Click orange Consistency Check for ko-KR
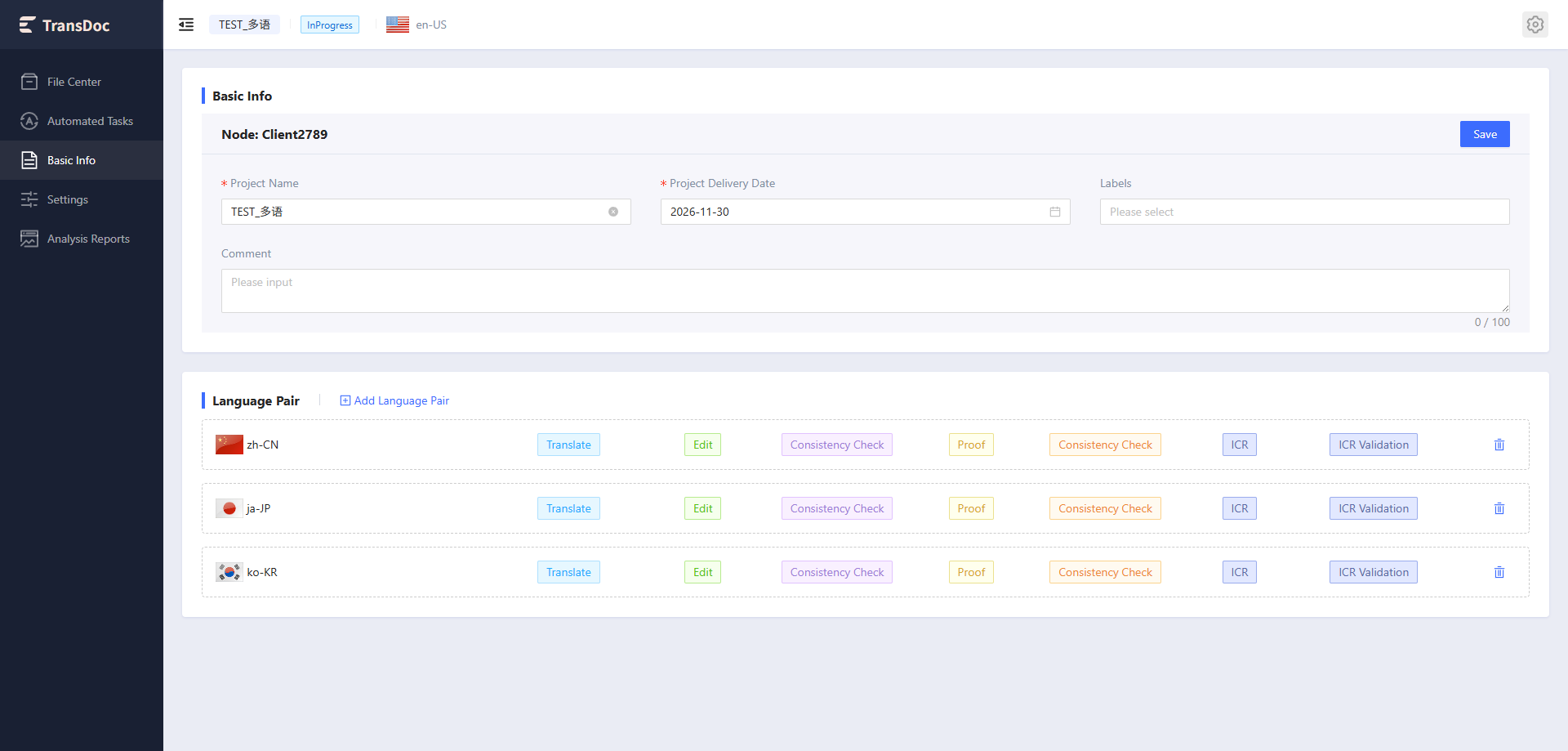The width and height of the screenshot is (1568, 751). tap(1105, 572)
